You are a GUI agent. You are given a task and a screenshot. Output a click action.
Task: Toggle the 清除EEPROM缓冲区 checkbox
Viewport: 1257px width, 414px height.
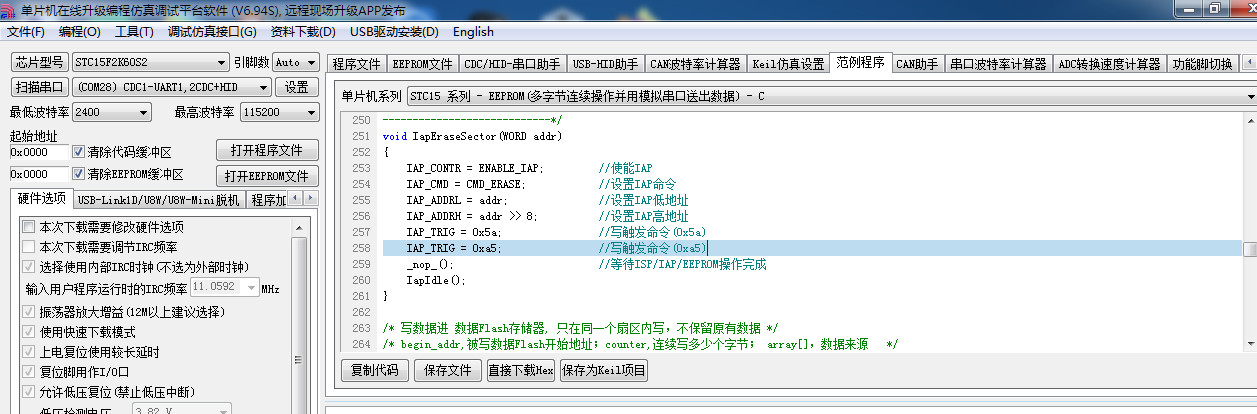[x=80, y=174]
